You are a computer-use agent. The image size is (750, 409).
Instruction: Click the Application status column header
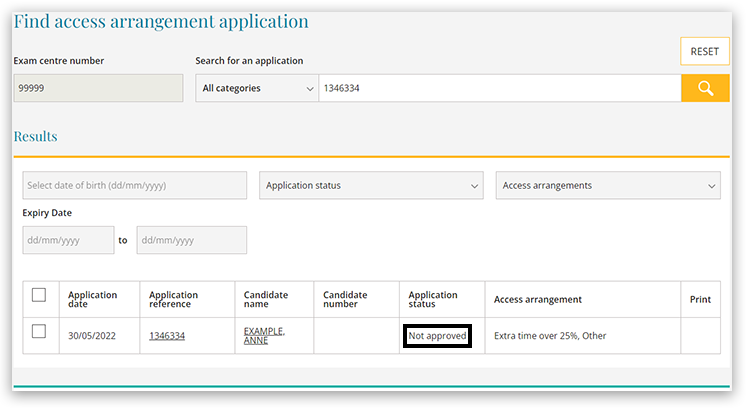point(433,299)
